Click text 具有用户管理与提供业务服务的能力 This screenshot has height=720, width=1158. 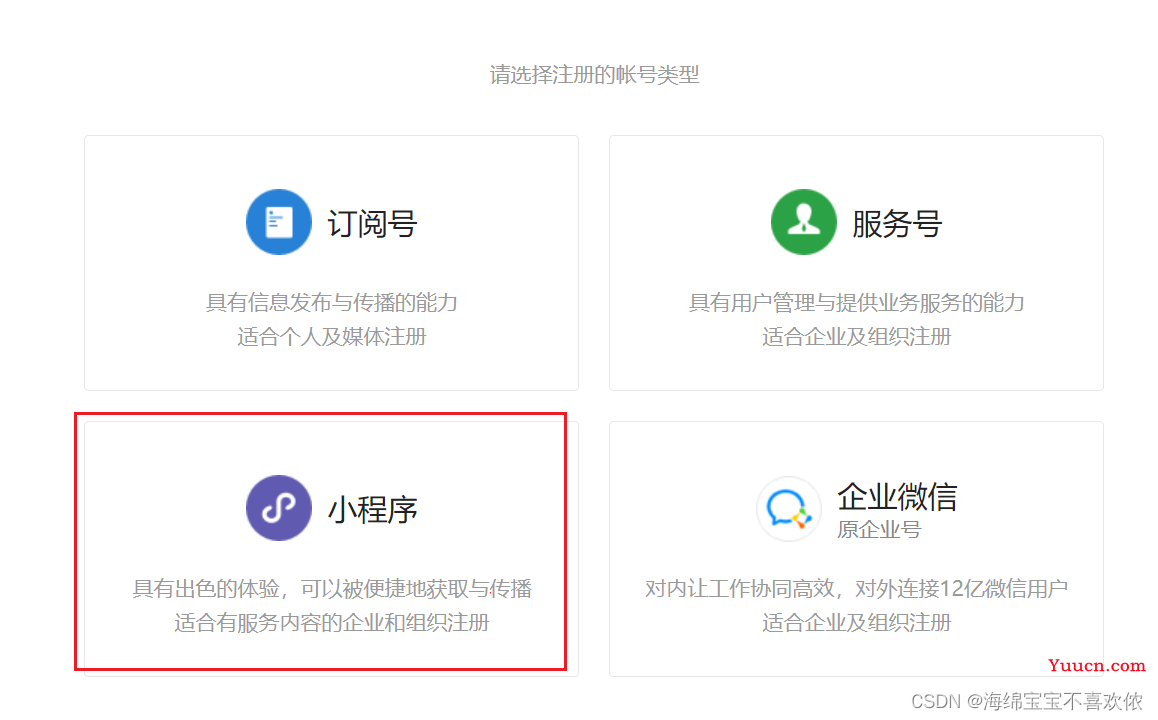point(856,303)
